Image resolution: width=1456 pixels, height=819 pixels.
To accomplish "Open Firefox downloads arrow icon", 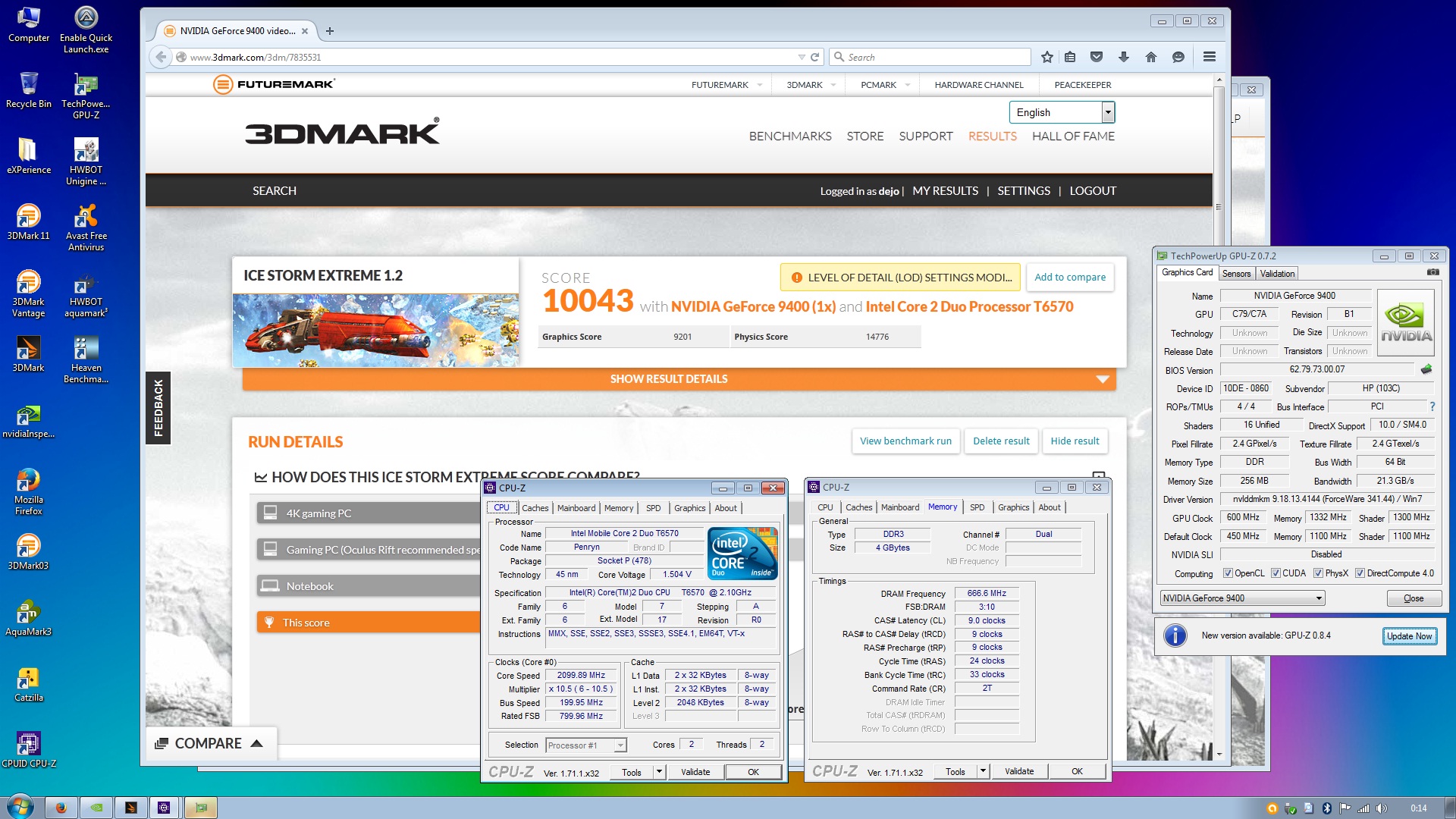I will pos(1124,57).
